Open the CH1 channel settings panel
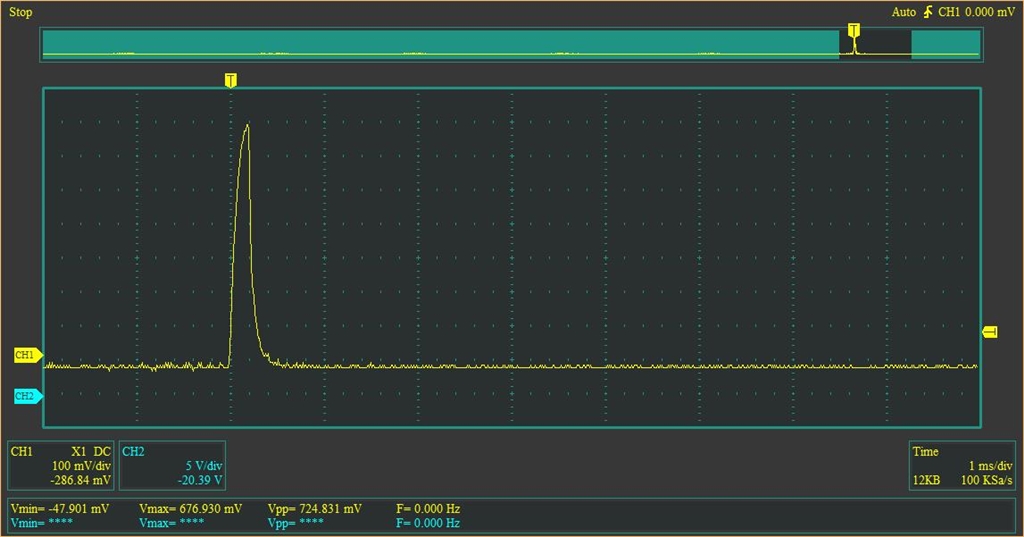The width and height of the screenshot is (1024, 537). [x=61, y=466]
